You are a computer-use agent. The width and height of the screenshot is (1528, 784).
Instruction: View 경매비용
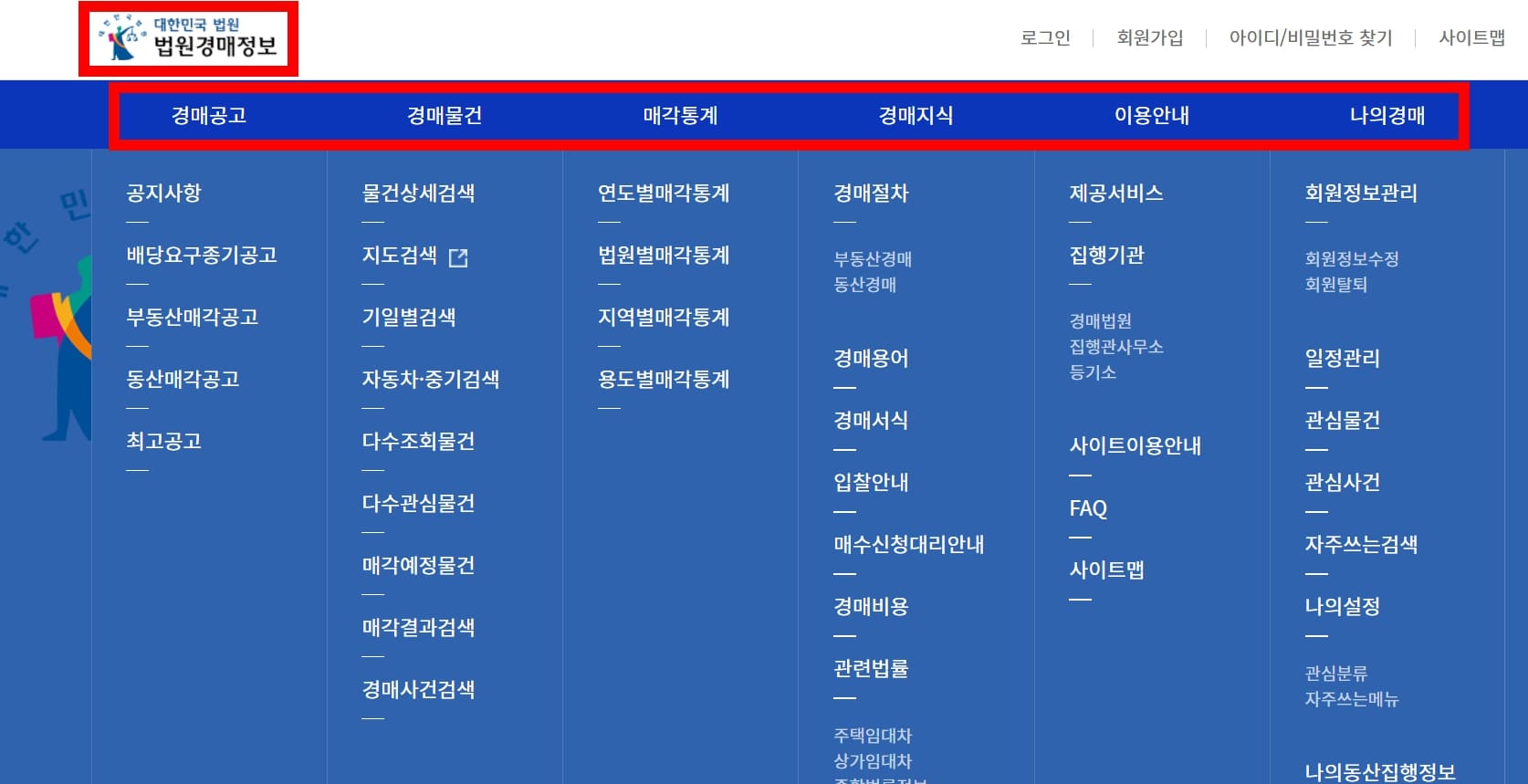871,606
